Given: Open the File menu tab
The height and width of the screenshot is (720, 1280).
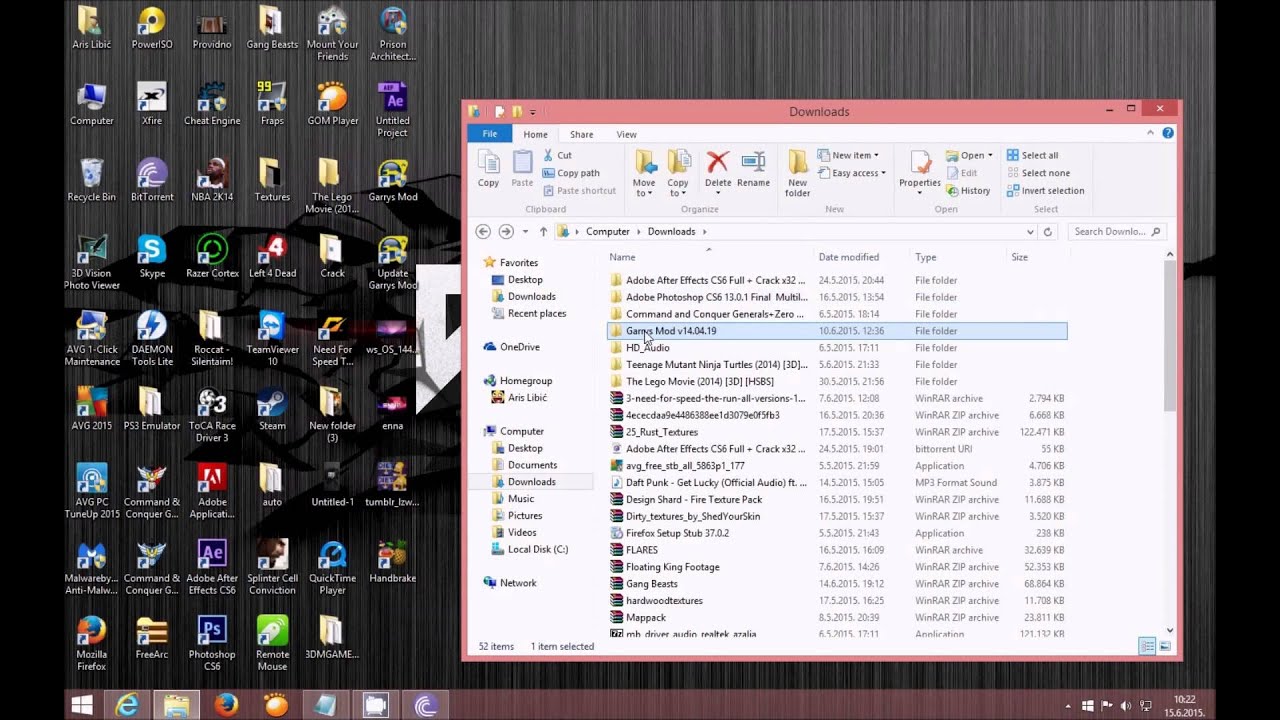Looking at the screenshot, I should (490, 134).
